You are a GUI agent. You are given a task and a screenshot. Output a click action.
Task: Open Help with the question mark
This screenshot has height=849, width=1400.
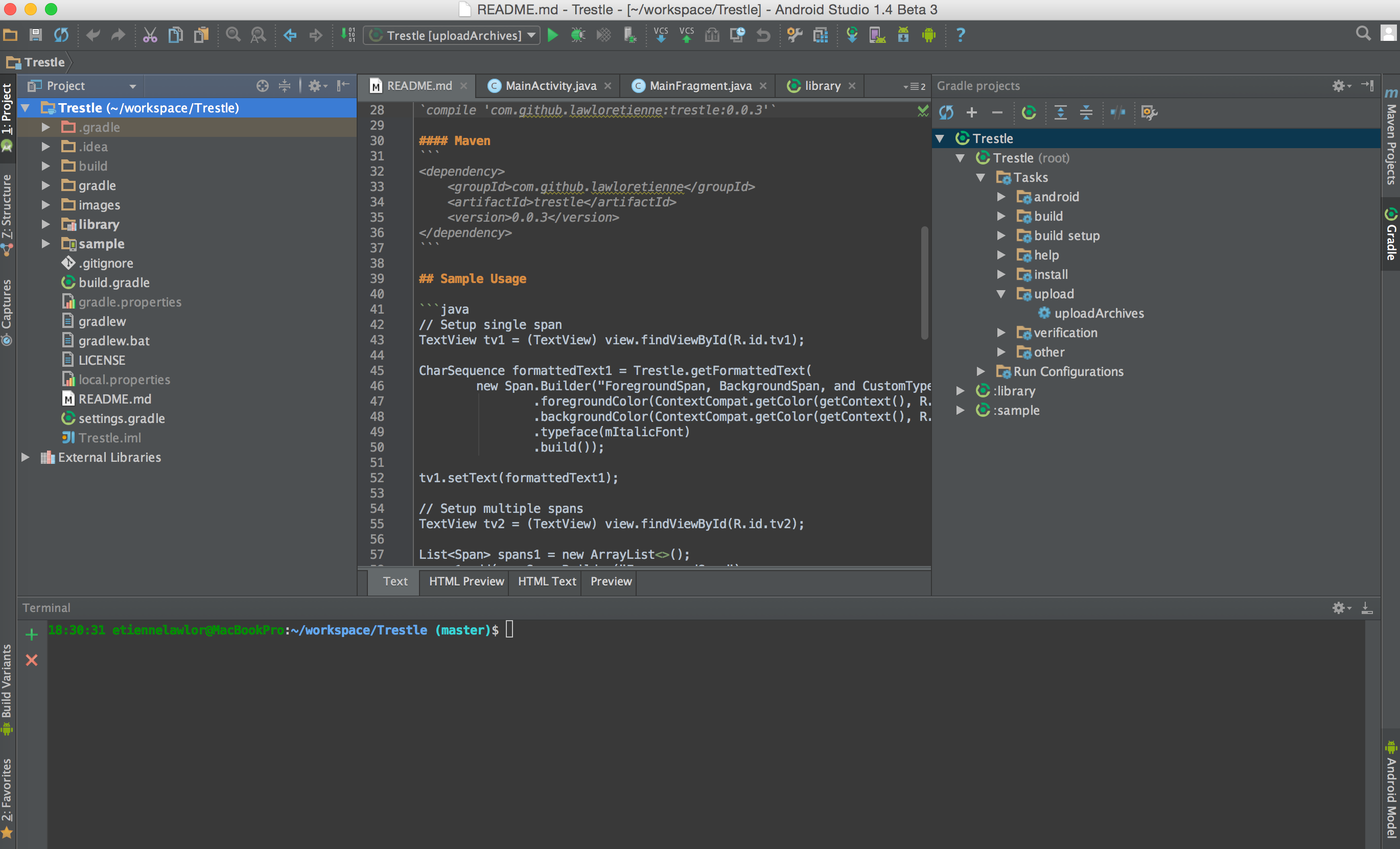coord(960,35)
